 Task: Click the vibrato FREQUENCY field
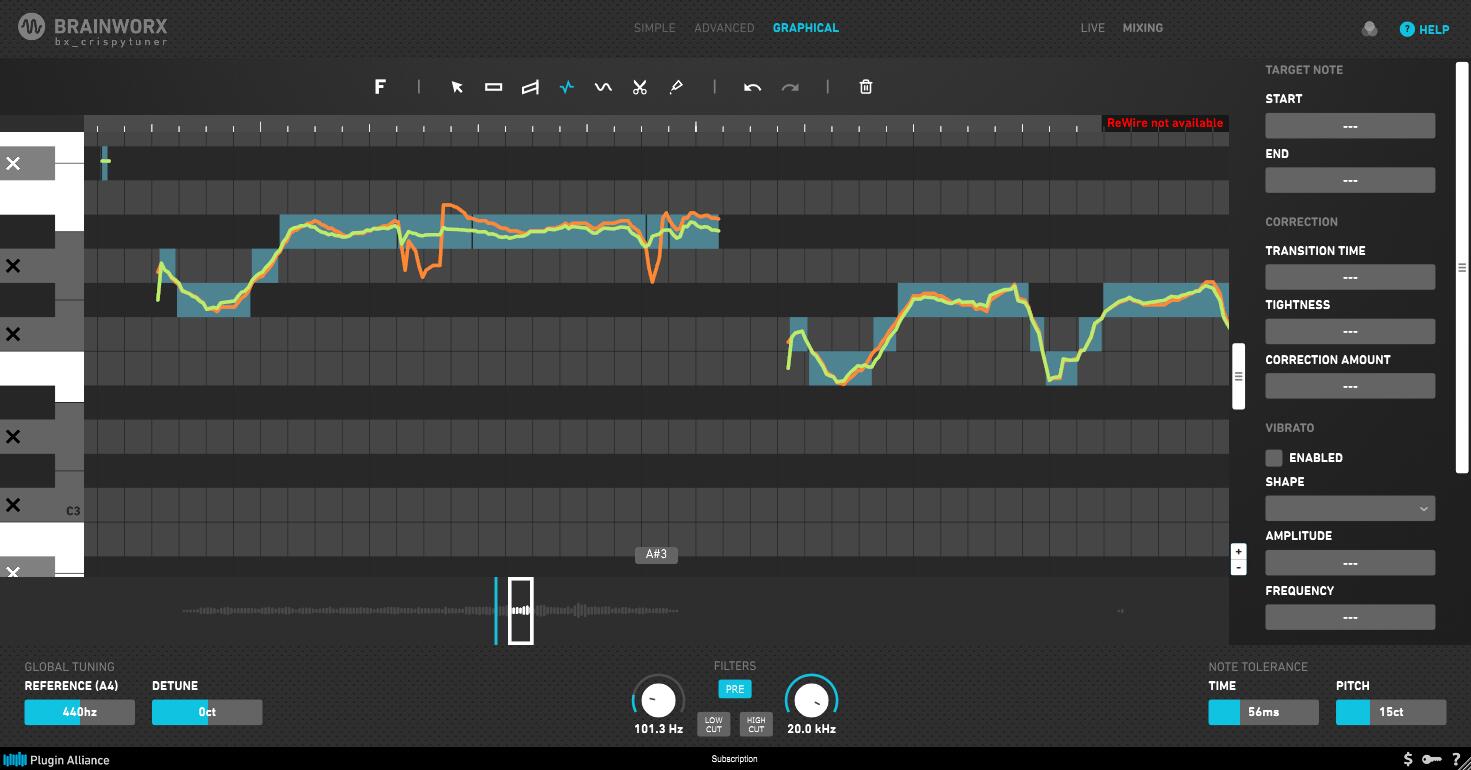pos(1350,617)
